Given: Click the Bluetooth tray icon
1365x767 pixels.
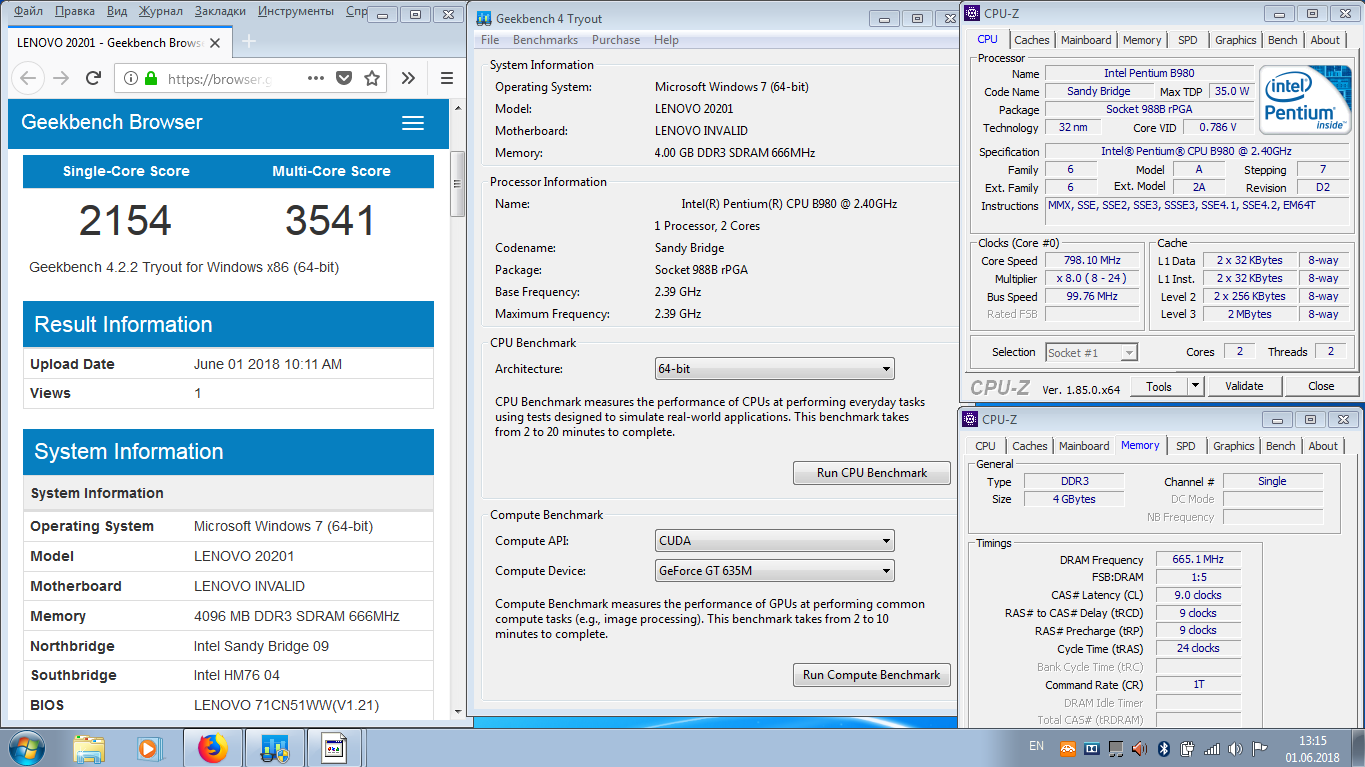Looking at the screenshot, I should click(1164, 748).
